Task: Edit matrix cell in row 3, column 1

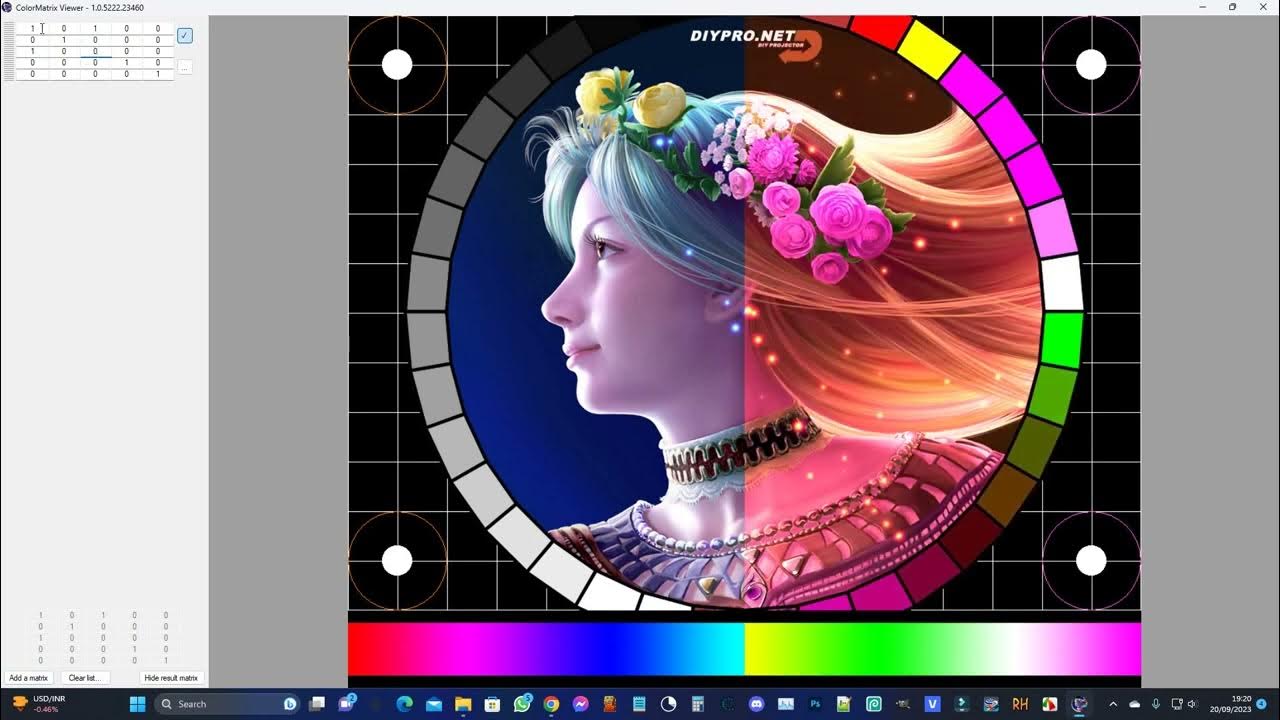Action: click(x=32, y=51)
